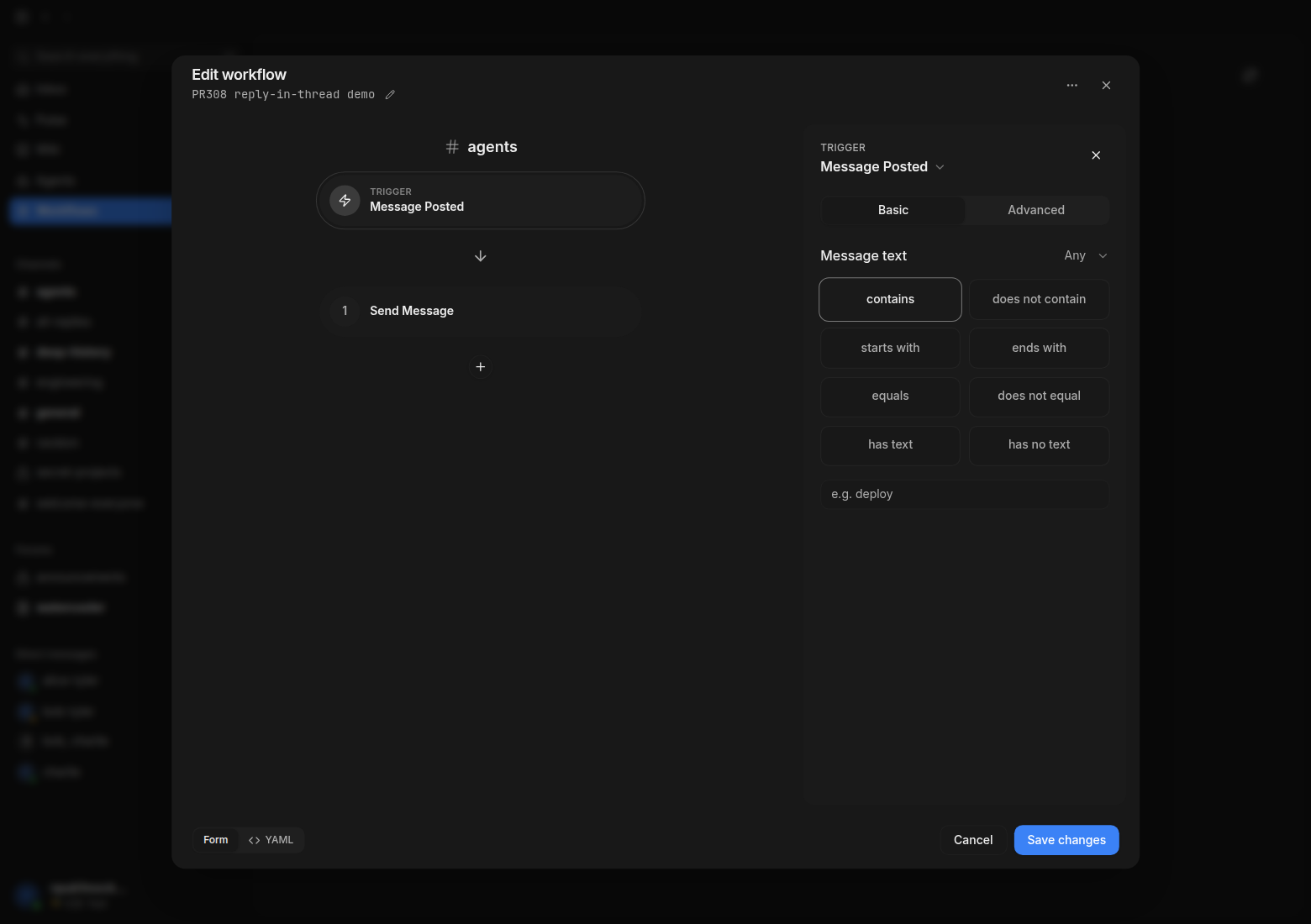1311x924 pixels.
Task: Switch to Form view
Action: coord(216,840)
